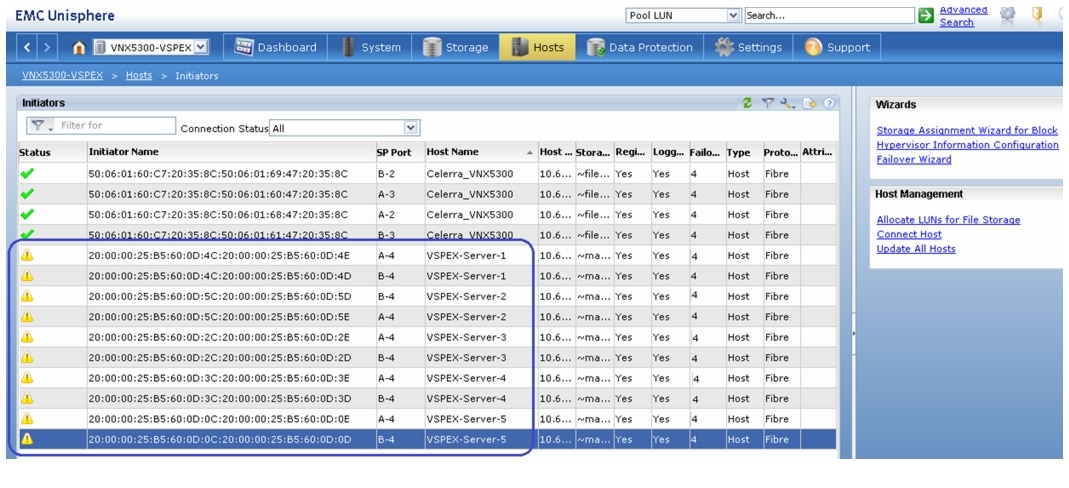Open the Data Protection tab

pos(640,47)
